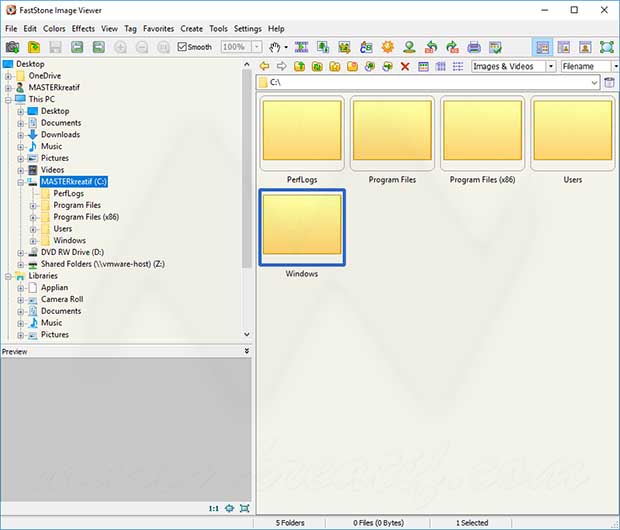Select the hand pan tool
The height and width of the screenshot is (530, 620).
click(x=274, y=47)
